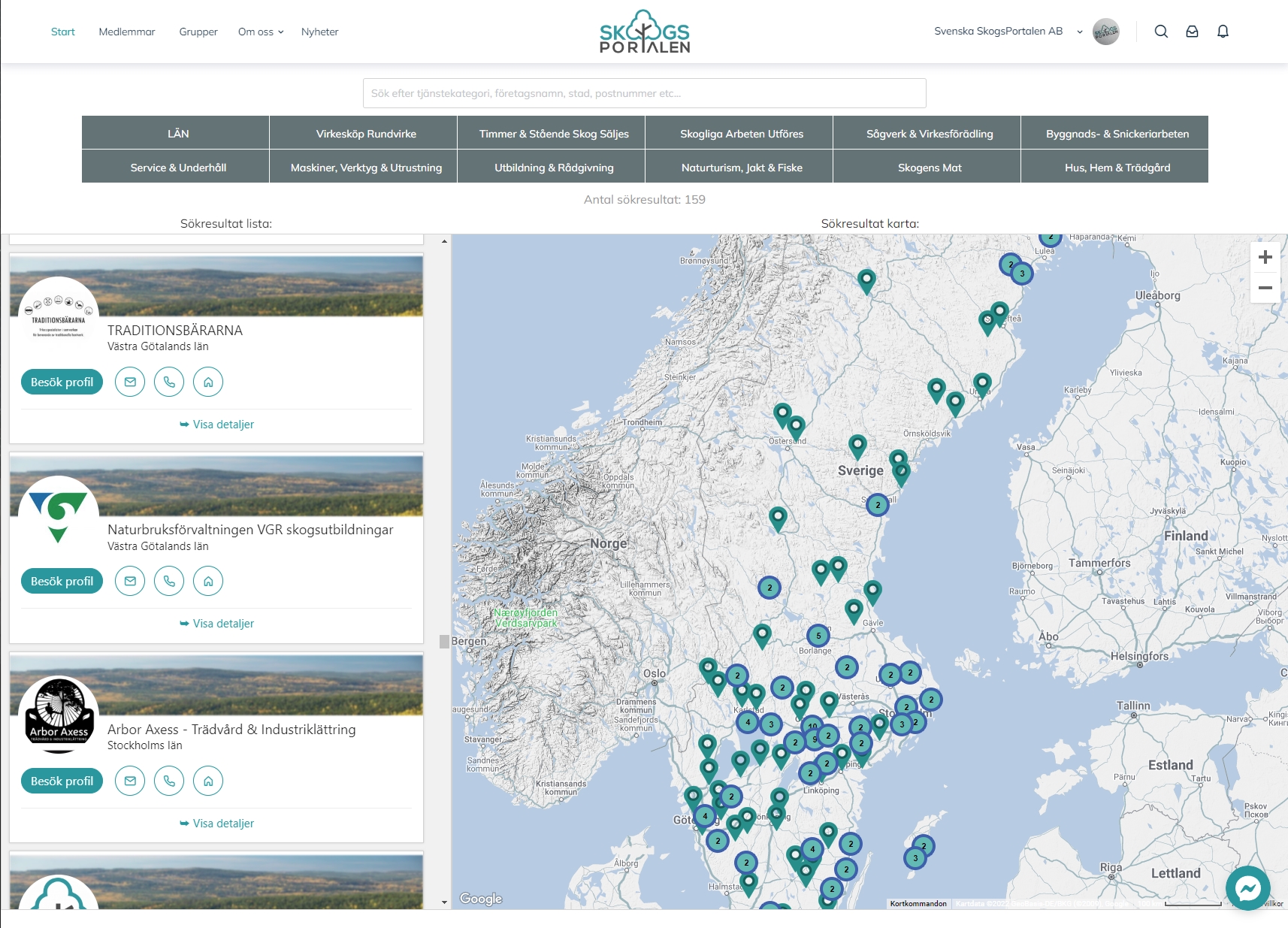Select Timmer & Stående Skog Säljes category
This screenshot has height=928, width=1288.
552,133
